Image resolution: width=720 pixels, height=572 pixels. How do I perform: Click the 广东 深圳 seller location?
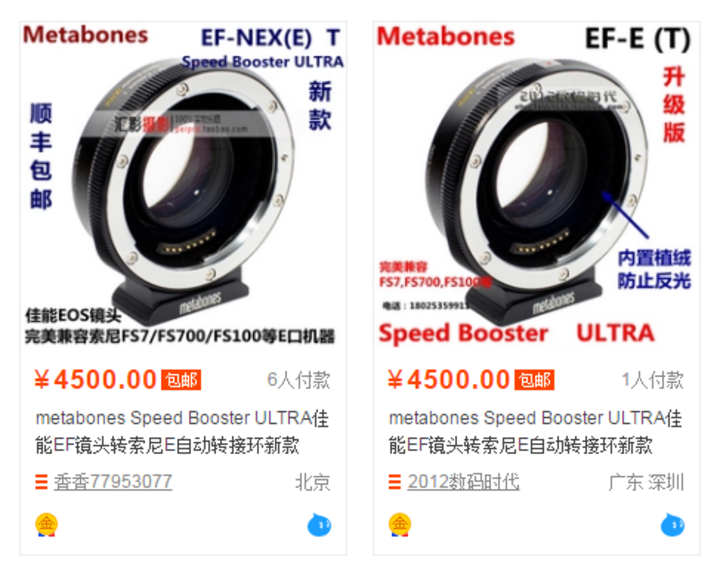click(647, 482)
